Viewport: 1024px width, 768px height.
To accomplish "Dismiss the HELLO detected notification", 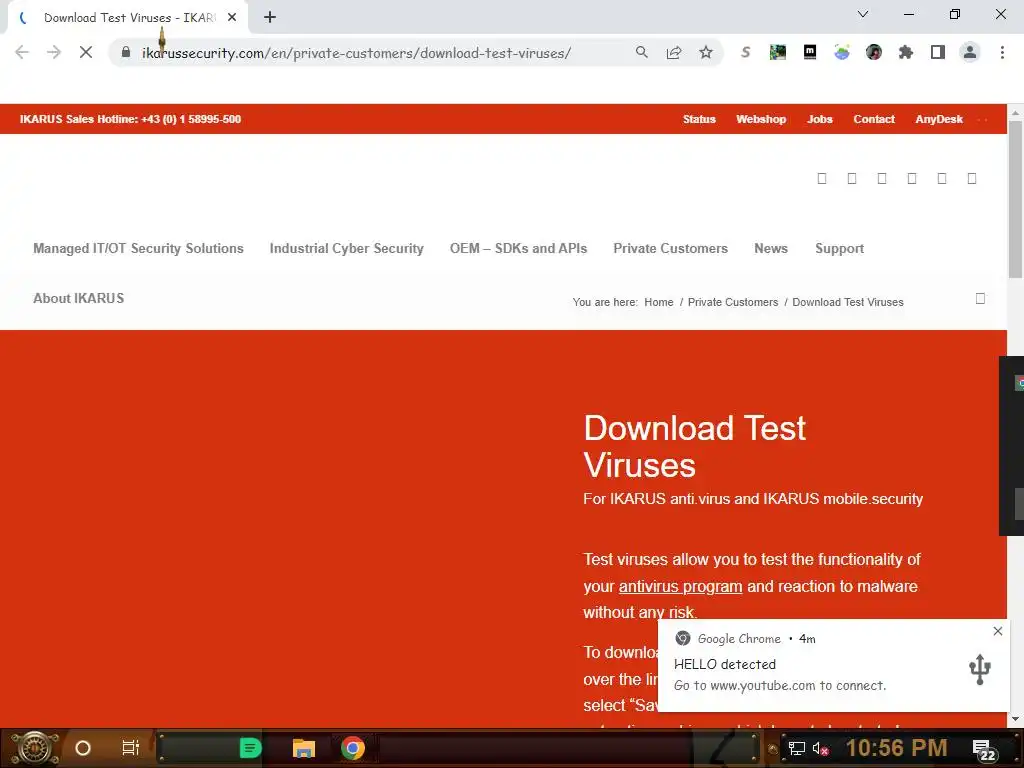I will click(x=997, y=631).
